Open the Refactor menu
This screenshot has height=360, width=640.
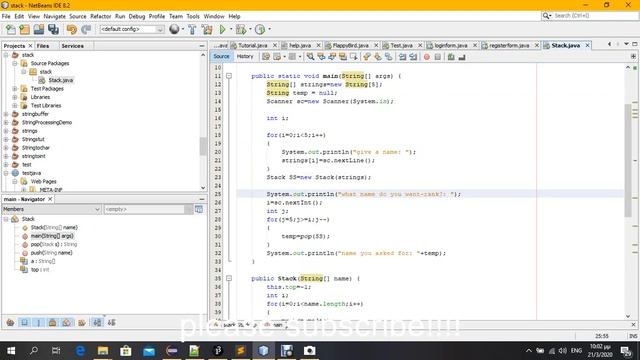click(x=100, y=16)
